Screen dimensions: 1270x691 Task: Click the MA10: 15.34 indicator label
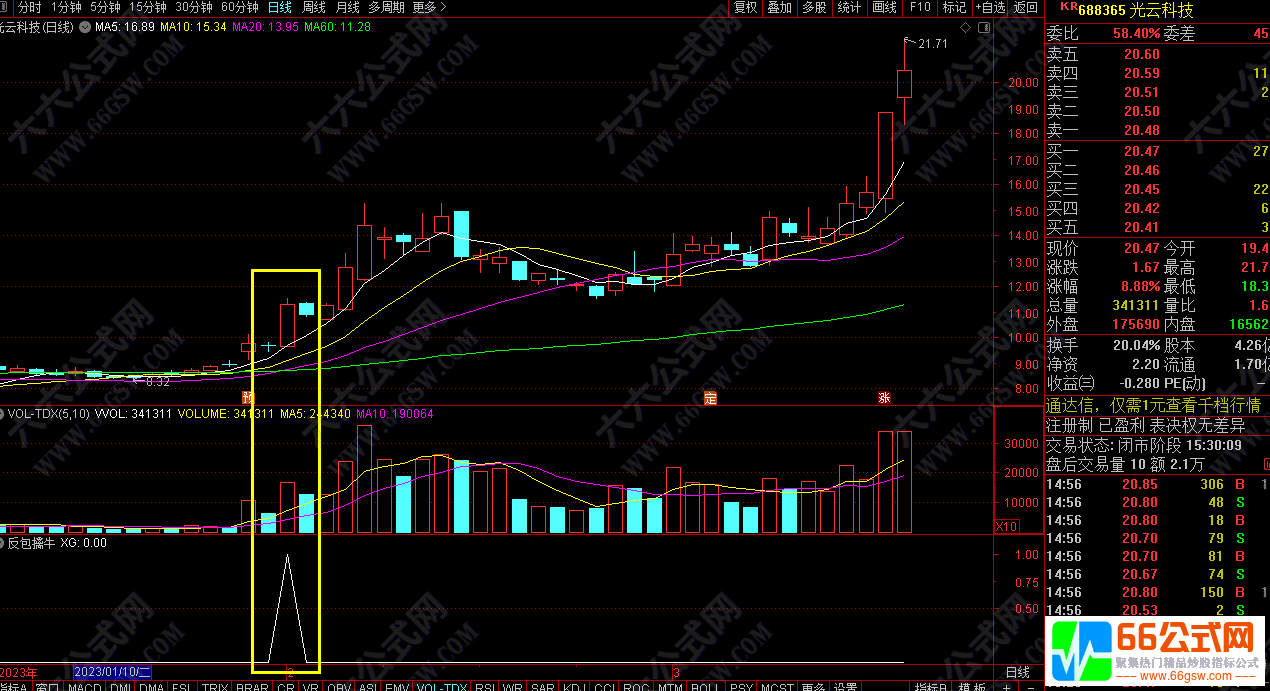pyautogui.click(x=194, y=27)
